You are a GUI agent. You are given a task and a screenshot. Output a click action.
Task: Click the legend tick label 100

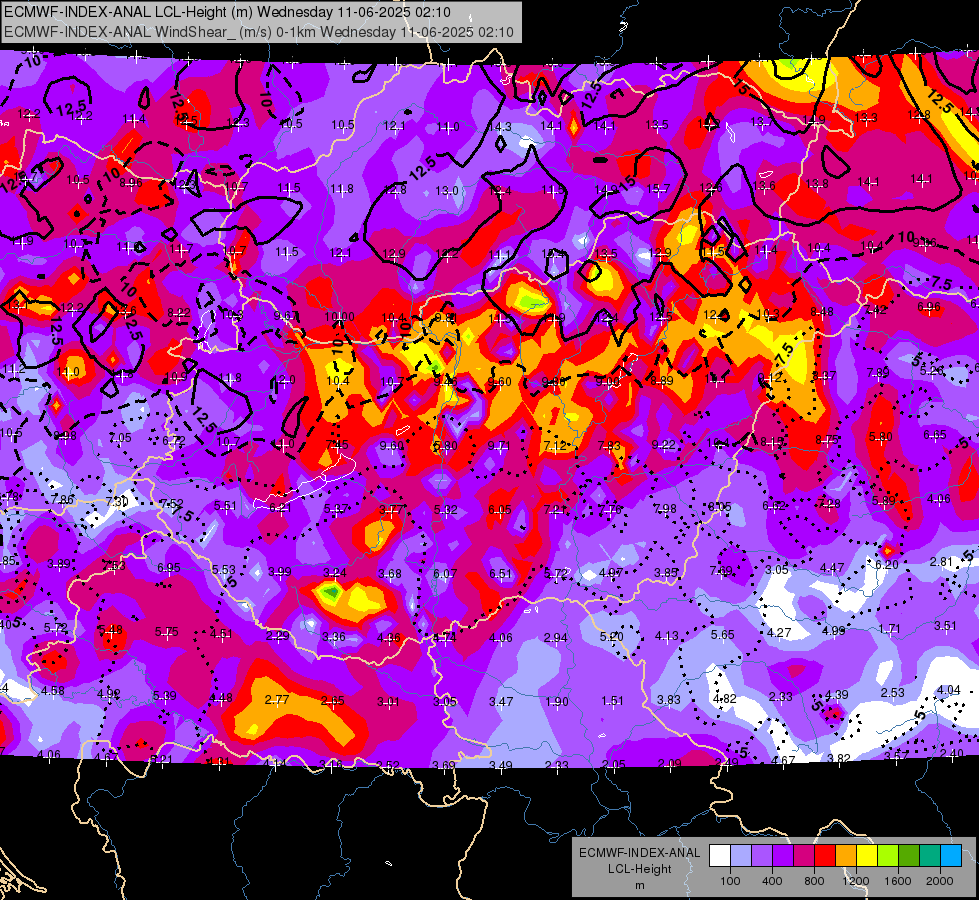tap(730, 881)
